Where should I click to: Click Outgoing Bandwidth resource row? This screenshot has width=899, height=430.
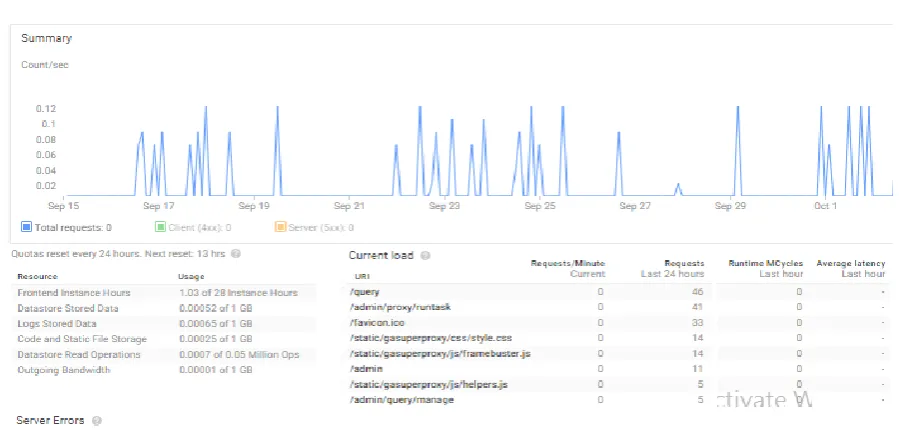tap(166, 370)
